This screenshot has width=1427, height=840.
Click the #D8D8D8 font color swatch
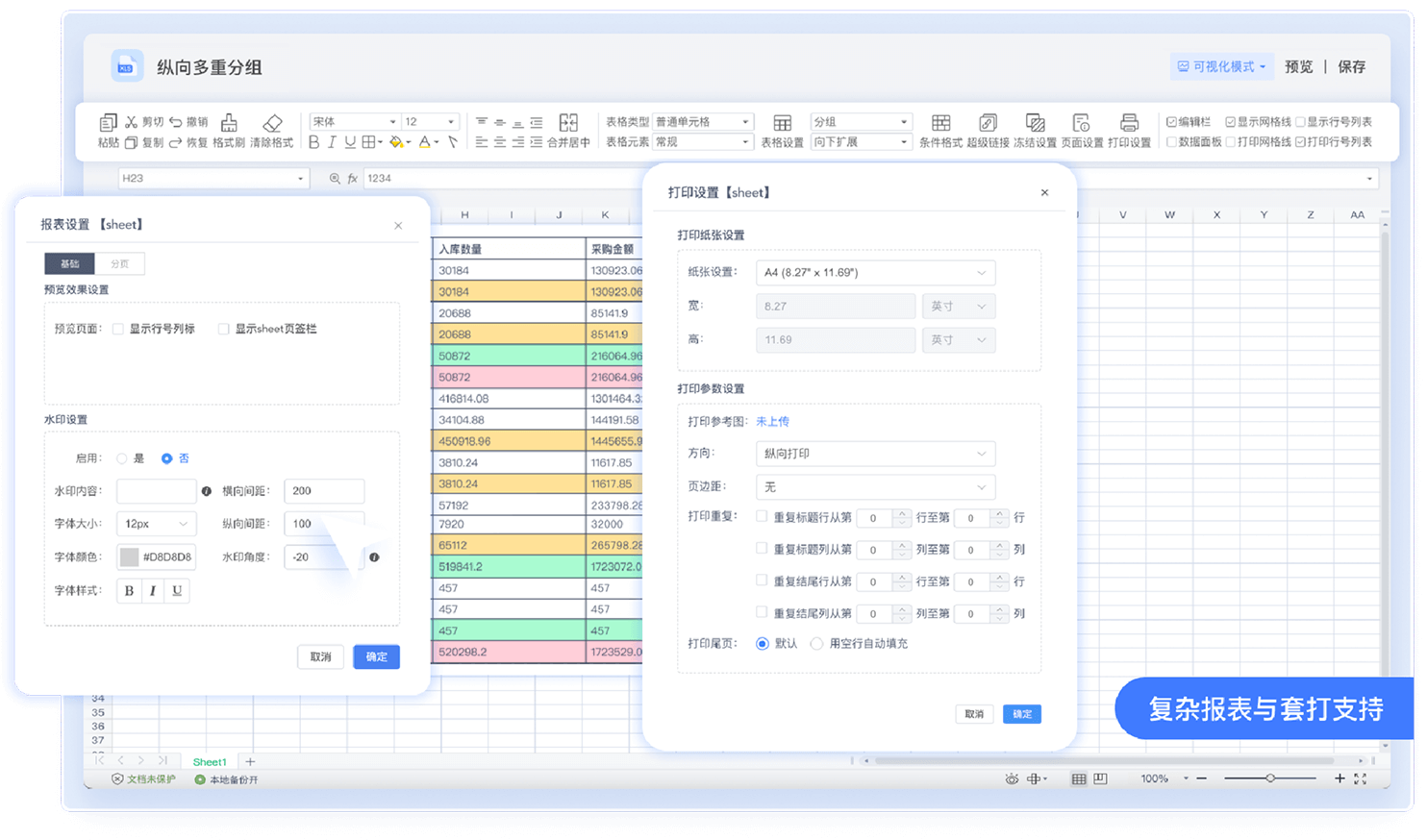(129, 557)
